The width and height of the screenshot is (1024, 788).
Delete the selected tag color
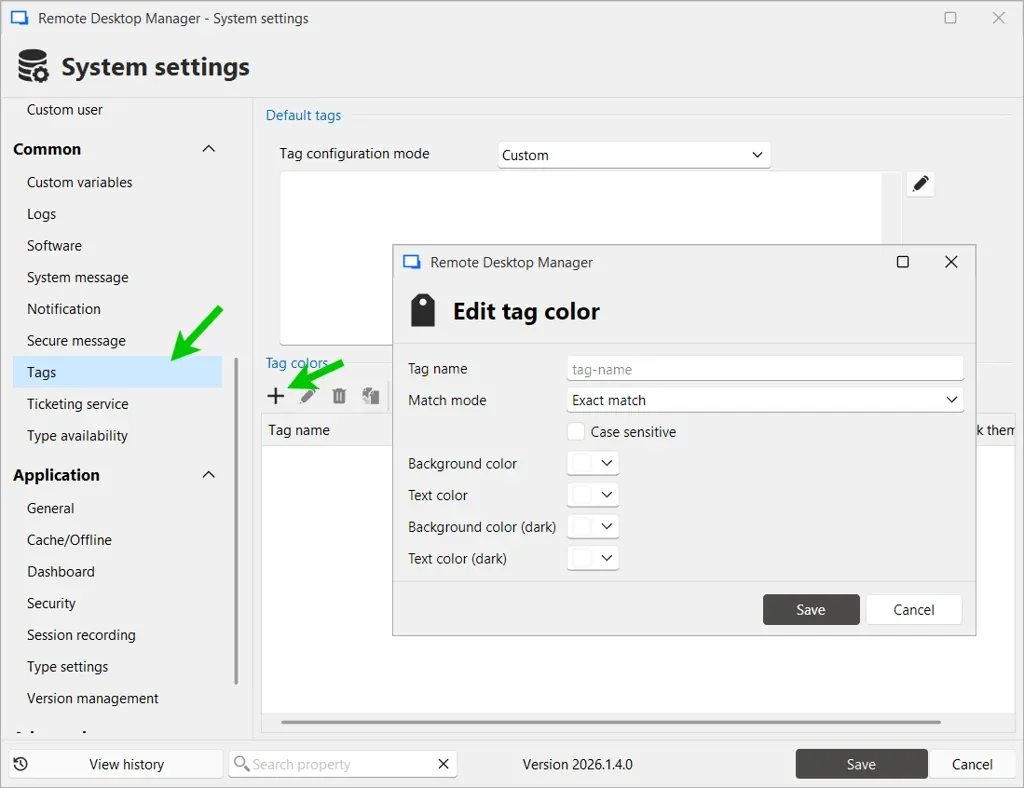click(x=339, y=395)
